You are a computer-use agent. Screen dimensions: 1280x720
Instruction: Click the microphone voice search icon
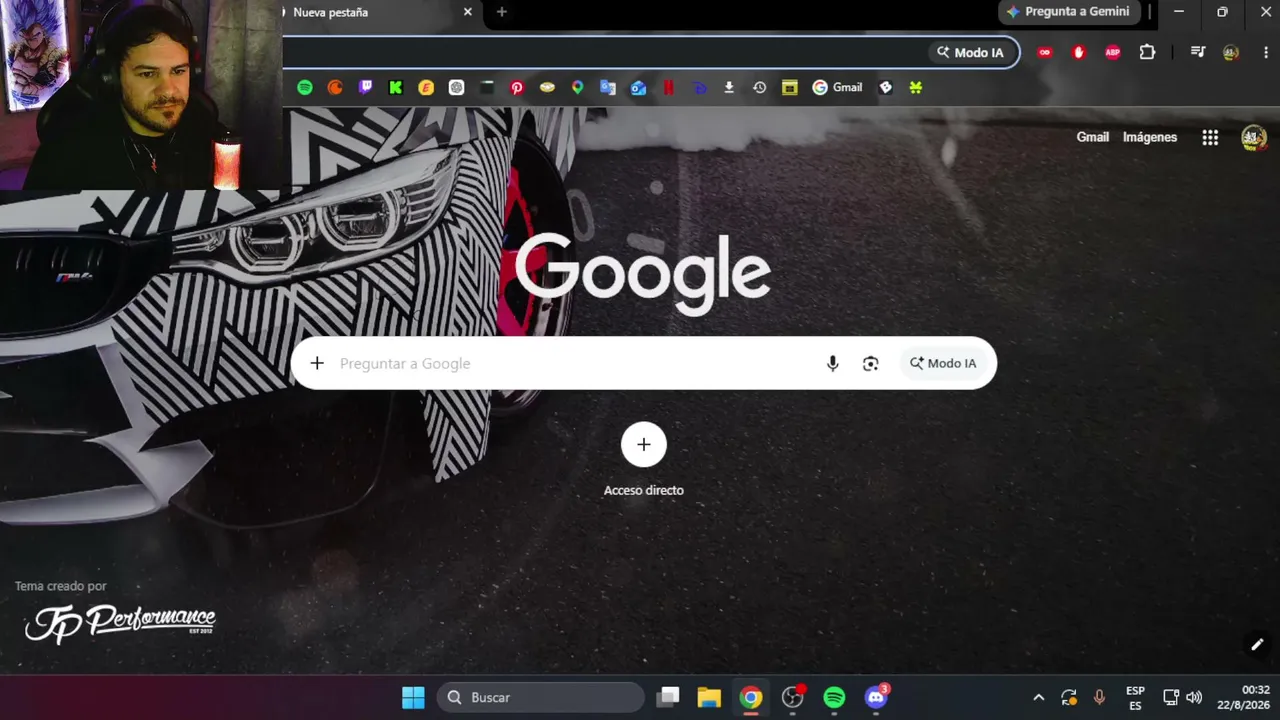[x=832, y=364]
